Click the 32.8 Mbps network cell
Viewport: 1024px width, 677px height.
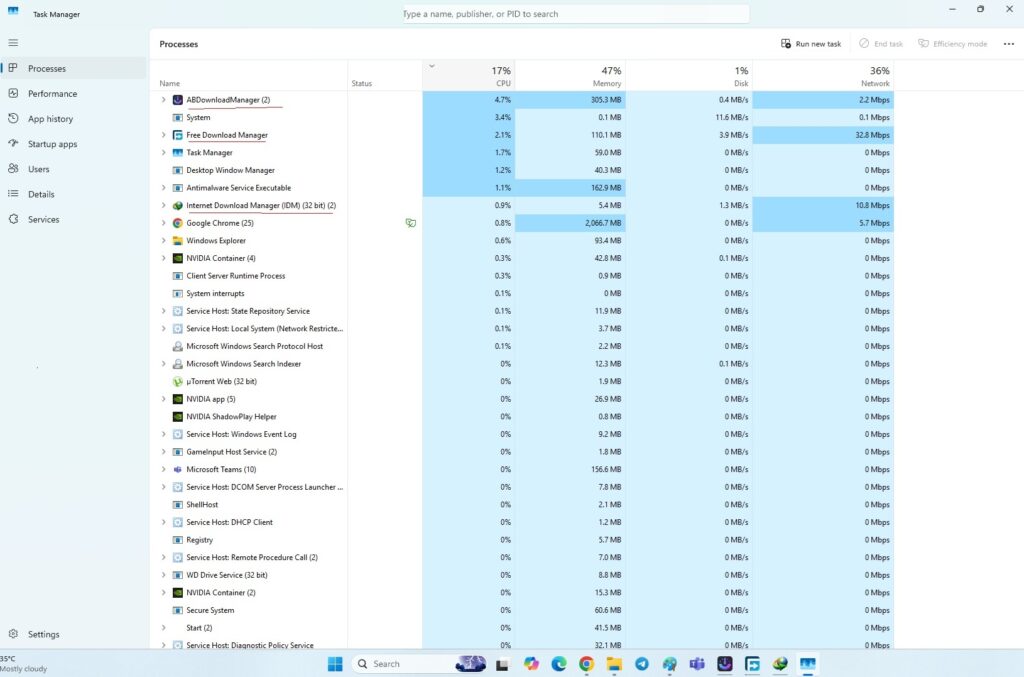coord(823,135)
